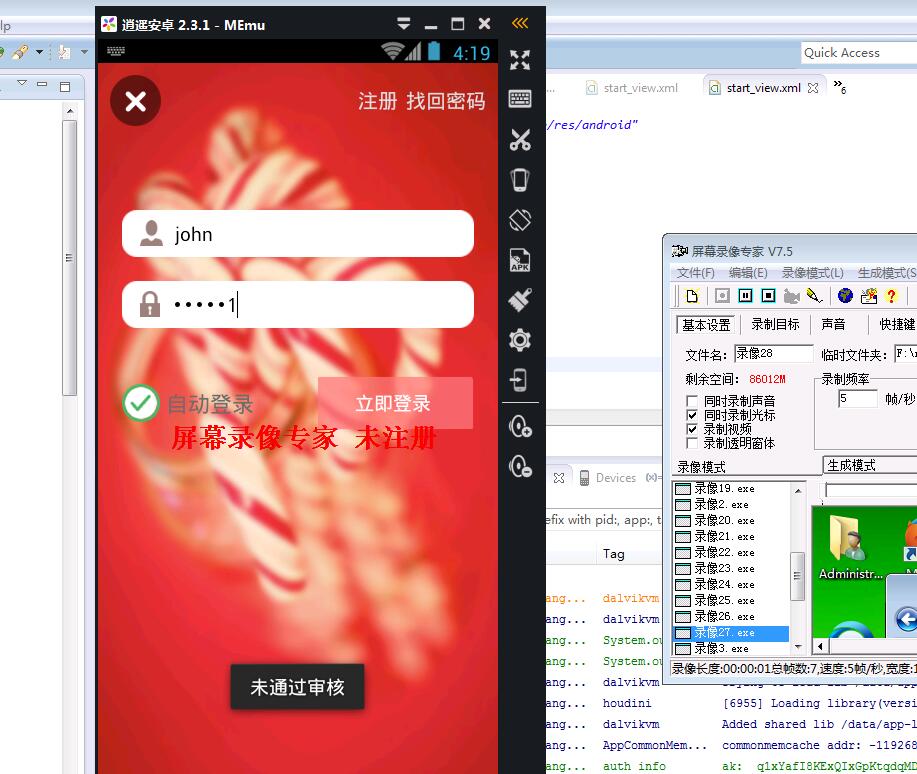Enable the 录制透明窗体 checkbox
The image size is (917, 774).
[x=692, y=443]
